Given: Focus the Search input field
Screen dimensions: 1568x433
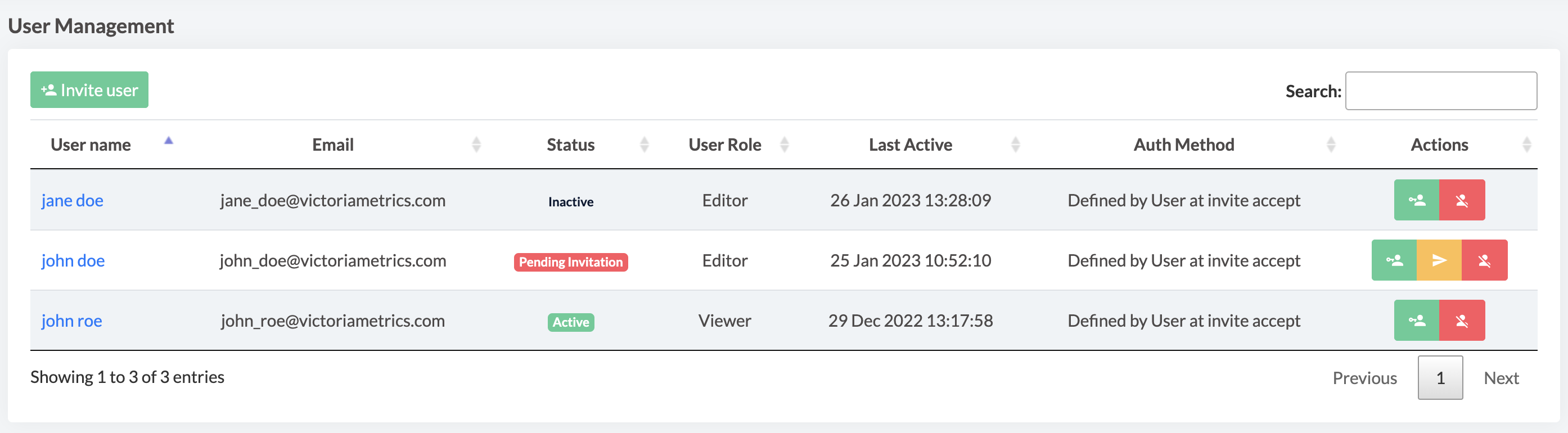Looking at the screenshot, I should (1441, 91).
